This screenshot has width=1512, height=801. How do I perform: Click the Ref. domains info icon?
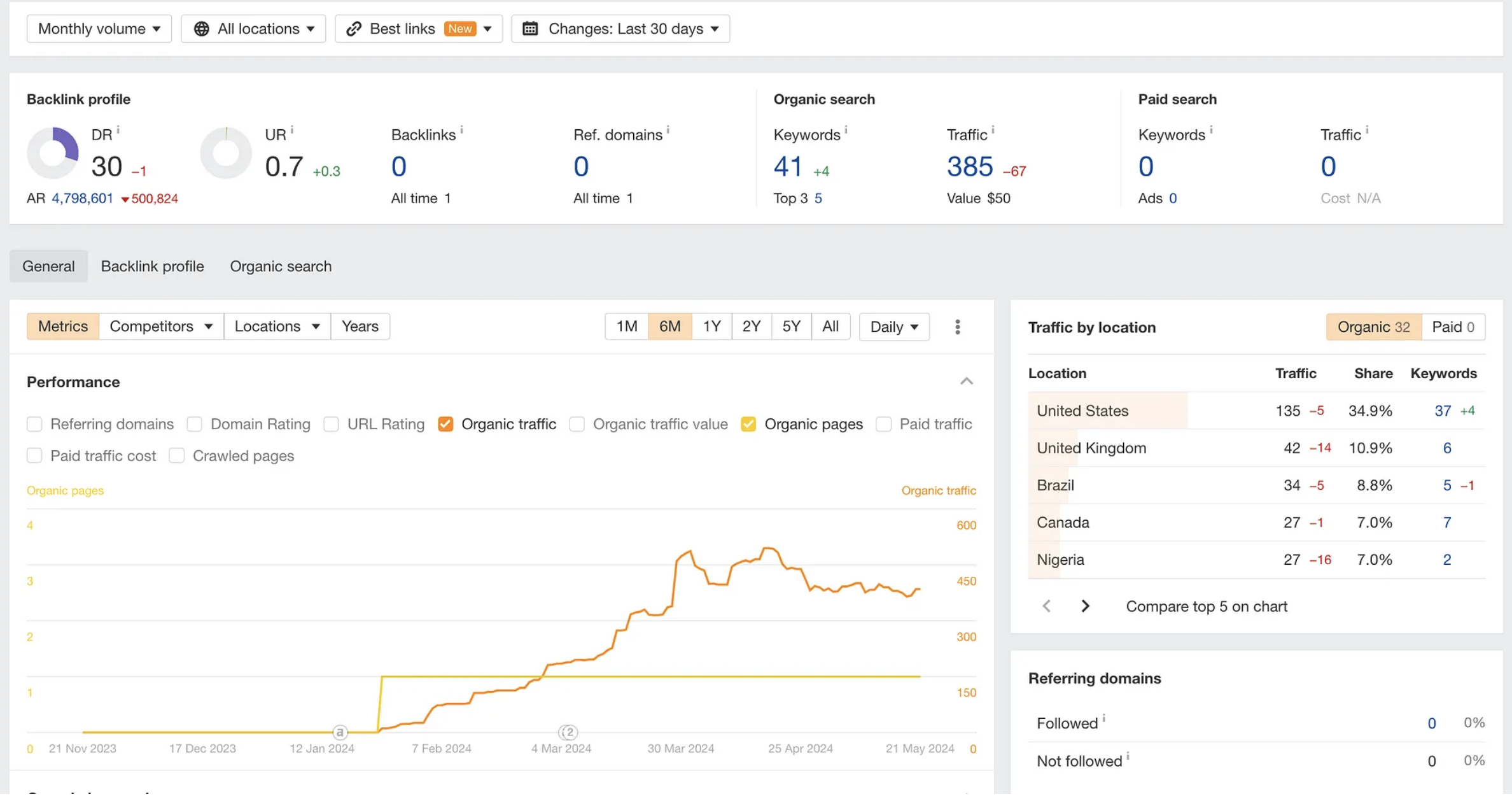tap(668, 131)
